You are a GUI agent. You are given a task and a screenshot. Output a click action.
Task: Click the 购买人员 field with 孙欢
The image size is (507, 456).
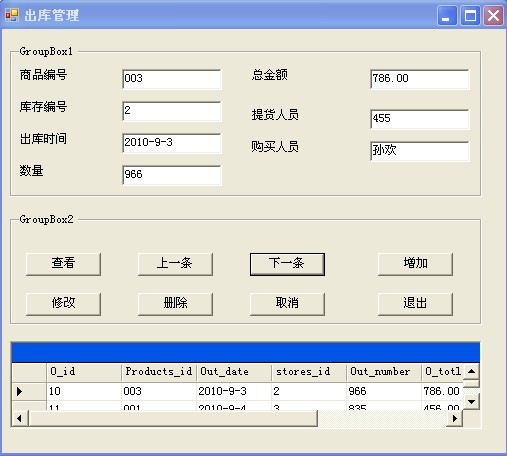coord(420,151)
